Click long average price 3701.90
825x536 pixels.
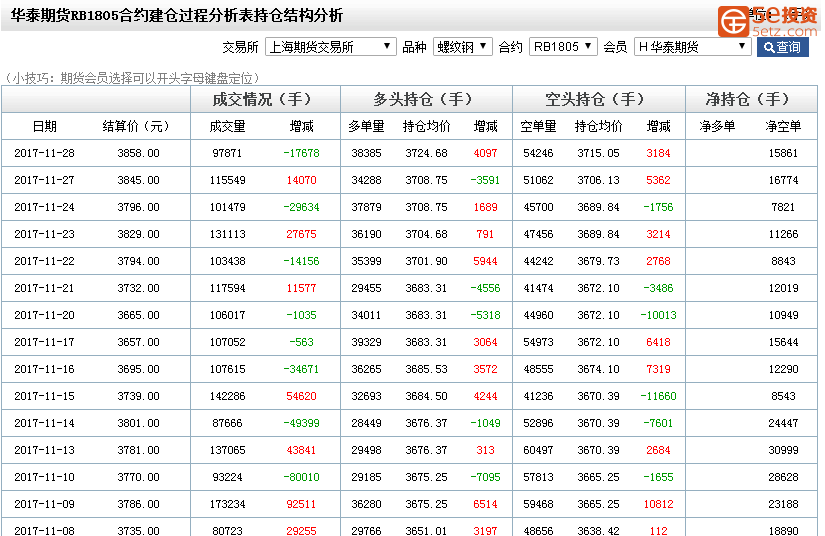click(426, 261)
